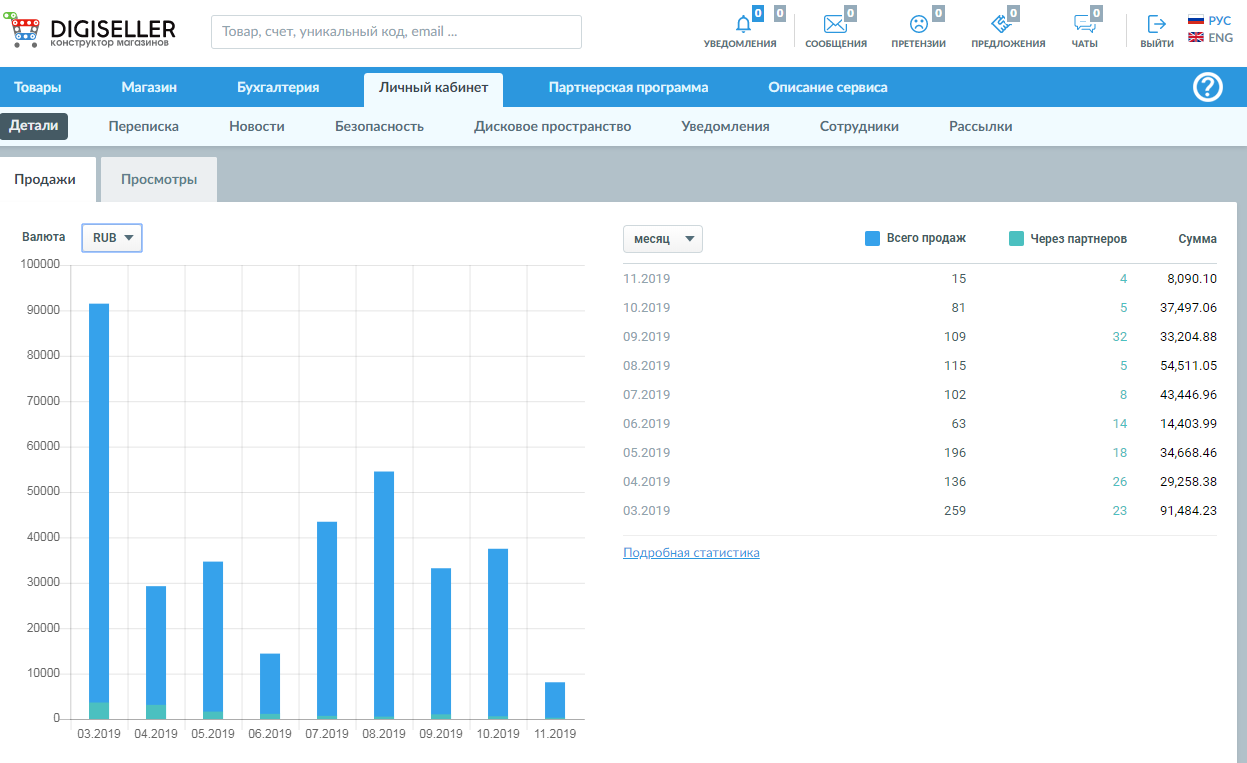Expand the месяц period dropdown
The width and height of the screenshot is (1247, 763).
[x=662, y=240]
